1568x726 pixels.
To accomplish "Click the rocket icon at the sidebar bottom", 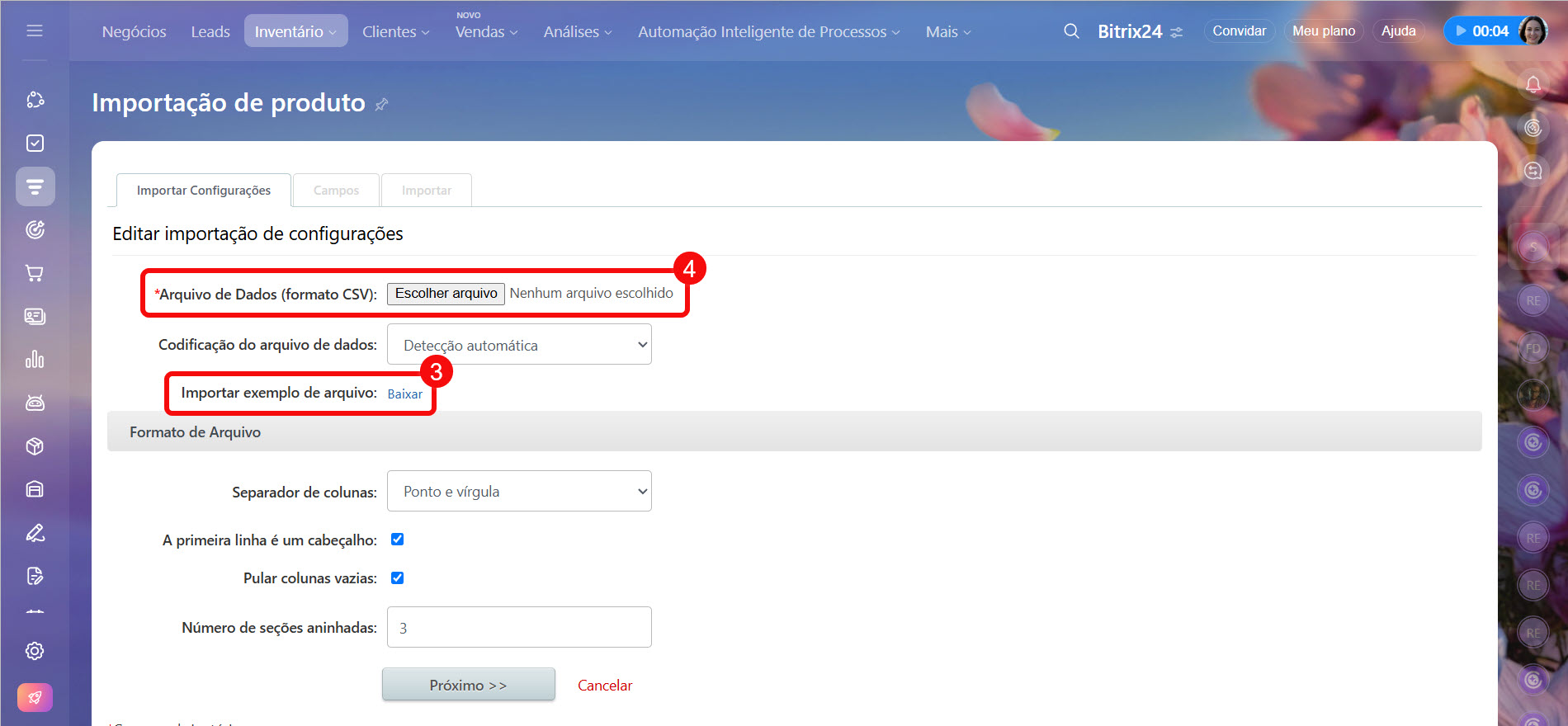I will (x=35, y=697).
